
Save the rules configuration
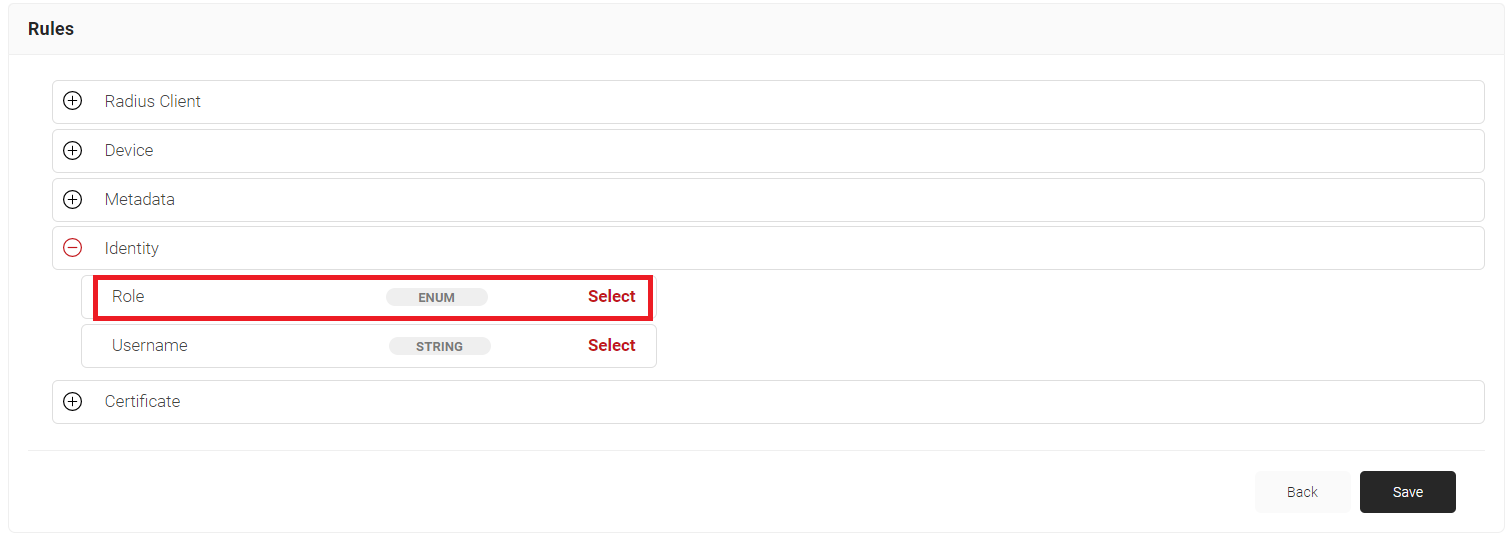1408,492
